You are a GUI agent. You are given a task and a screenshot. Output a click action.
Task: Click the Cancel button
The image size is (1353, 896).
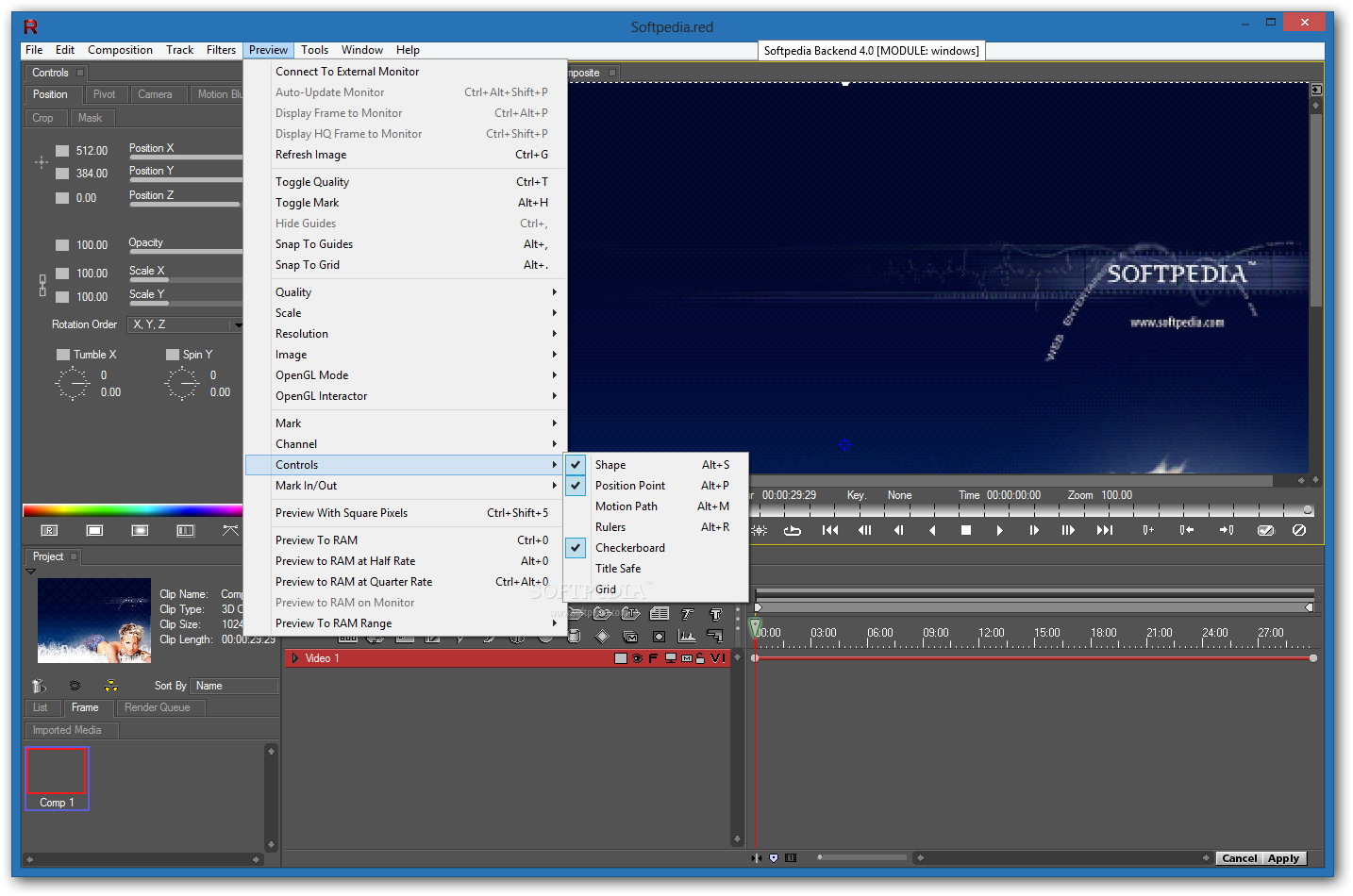1240,858
